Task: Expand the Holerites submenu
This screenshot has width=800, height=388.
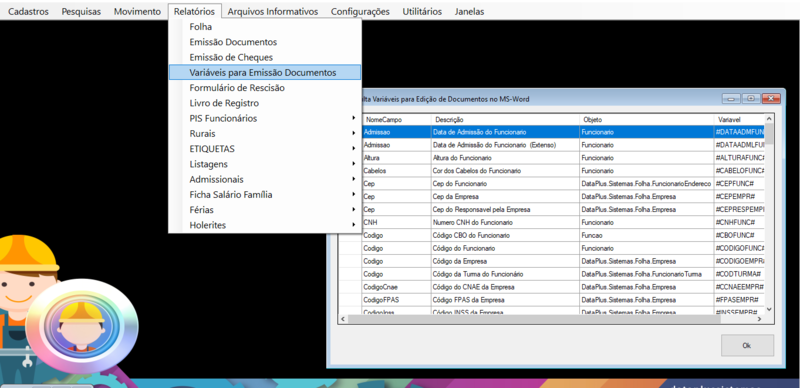Action: click(x=265, y=225)
